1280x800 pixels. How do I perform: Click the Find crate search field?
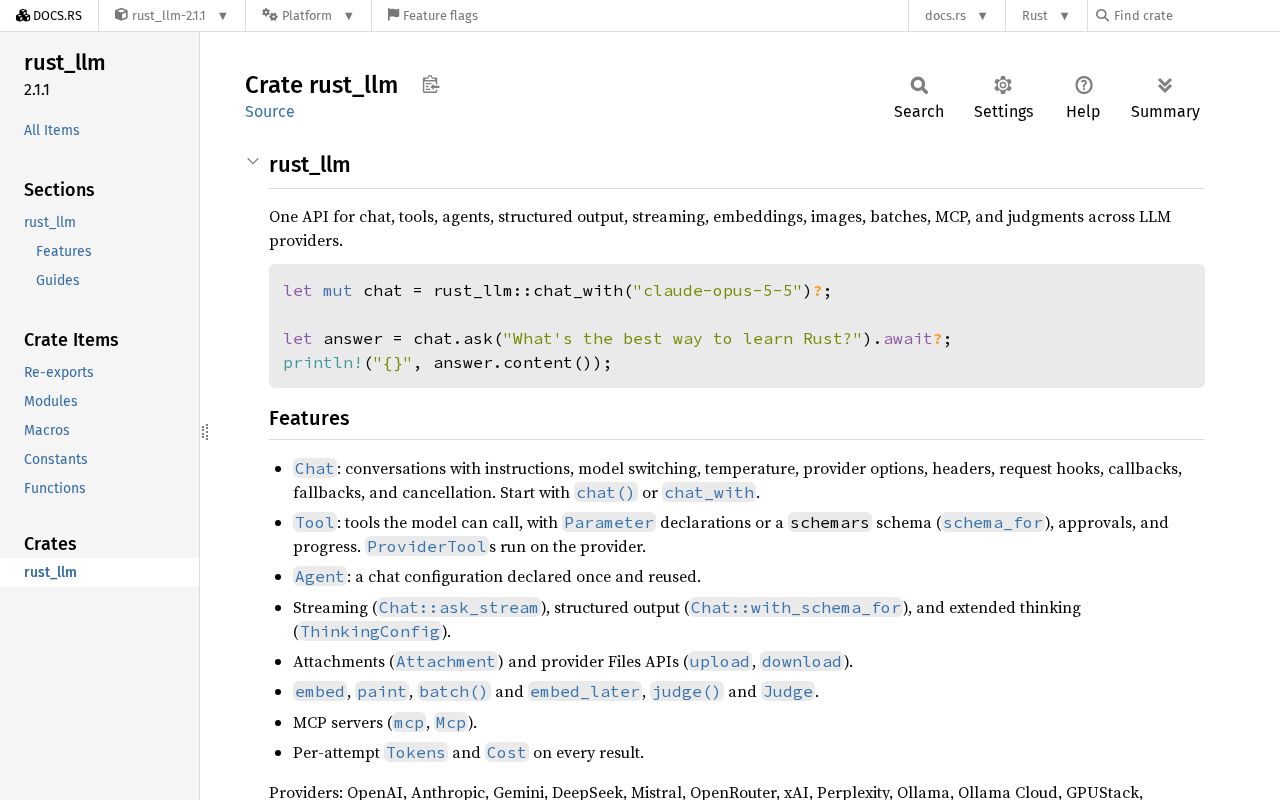1183,15
